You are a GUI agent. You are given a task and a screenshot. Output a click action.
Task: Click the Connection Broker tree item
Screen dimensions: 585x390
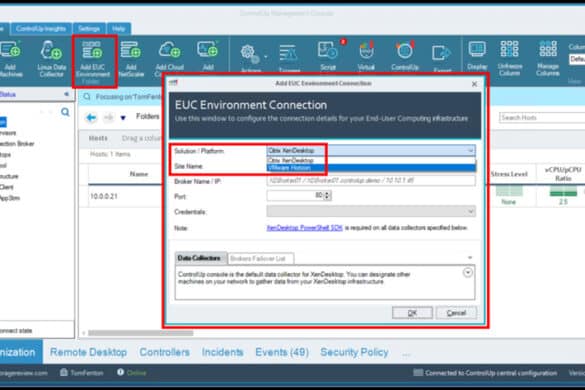(x=17, y=144)
